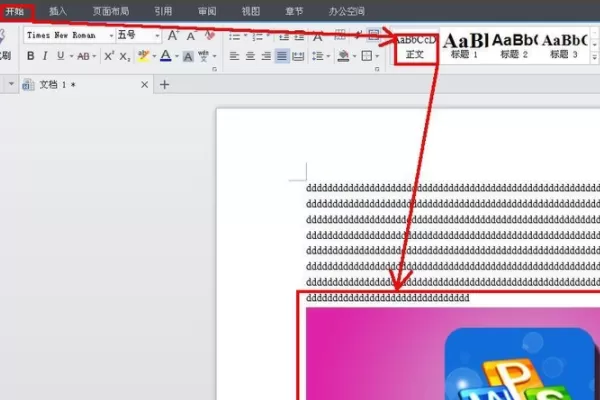Apply the 标题 2 style

click(514, 46)
